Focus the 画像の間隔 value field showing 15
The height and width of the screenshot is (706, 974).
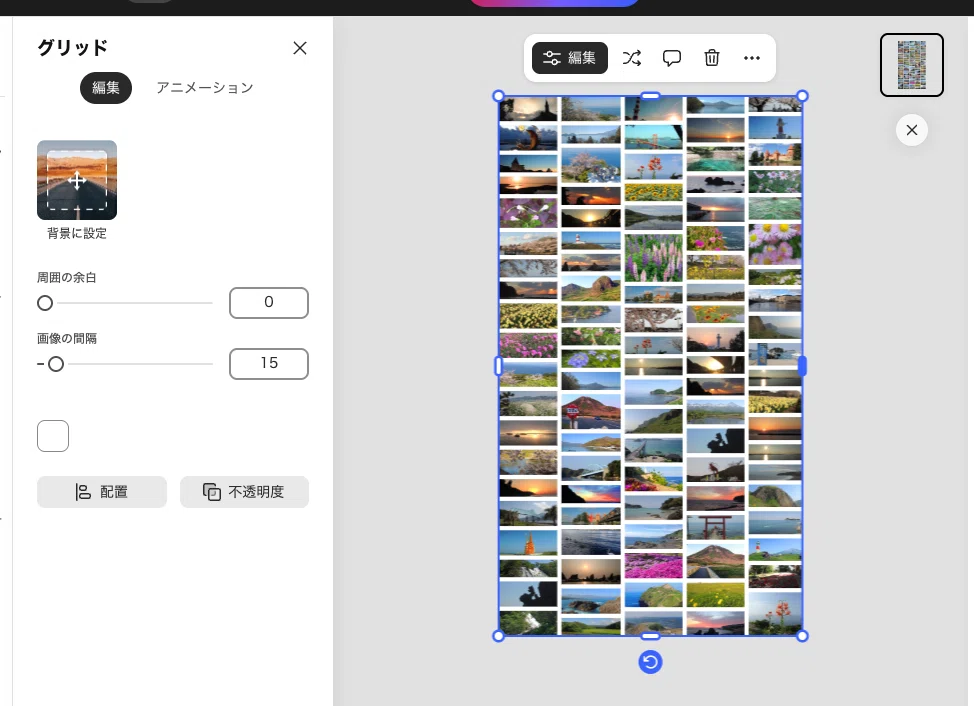click(x=269, y=364)
